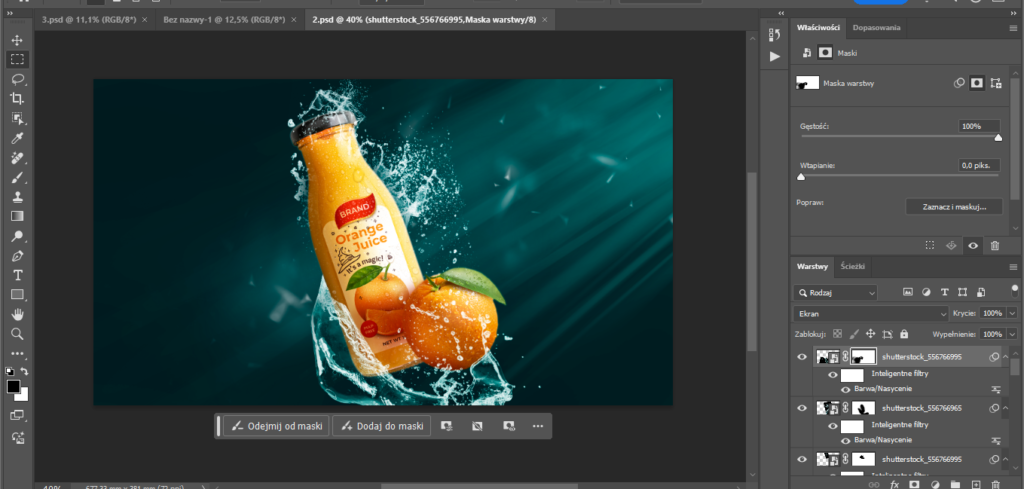Click the Wtapianie slider handle
The height and width of the screenshot is (489, 1024).
coord(801,176)
